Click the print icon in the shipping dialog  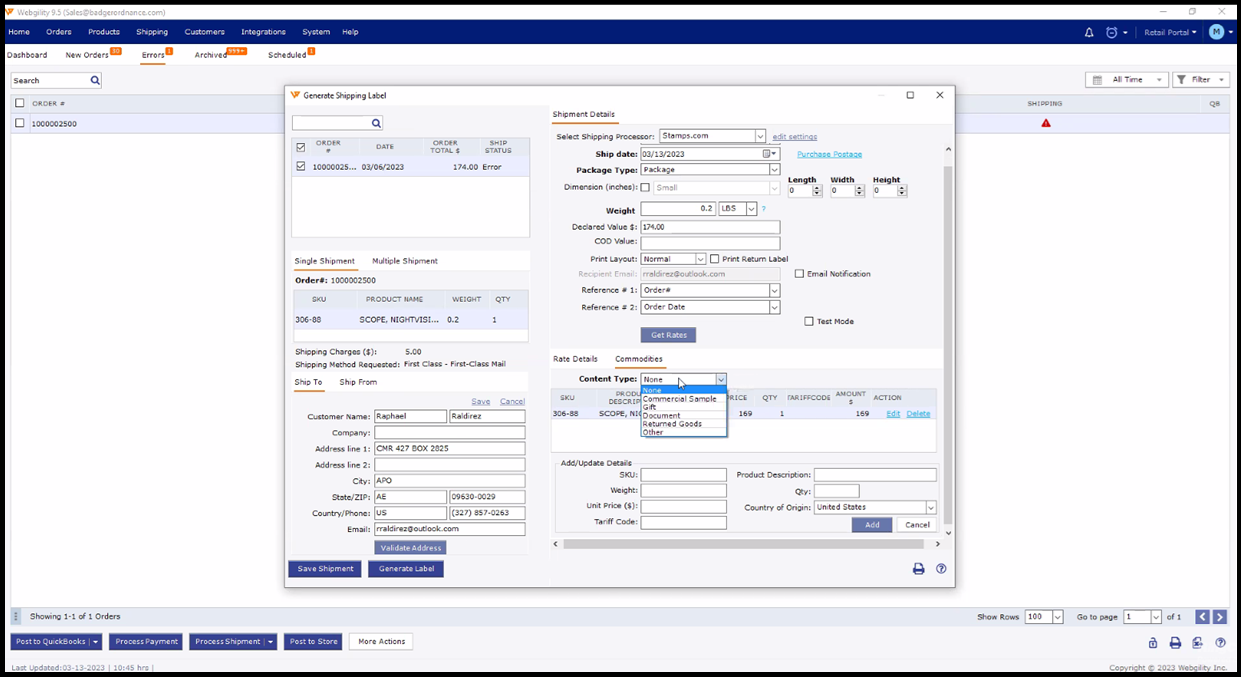[x=918, y=569]
